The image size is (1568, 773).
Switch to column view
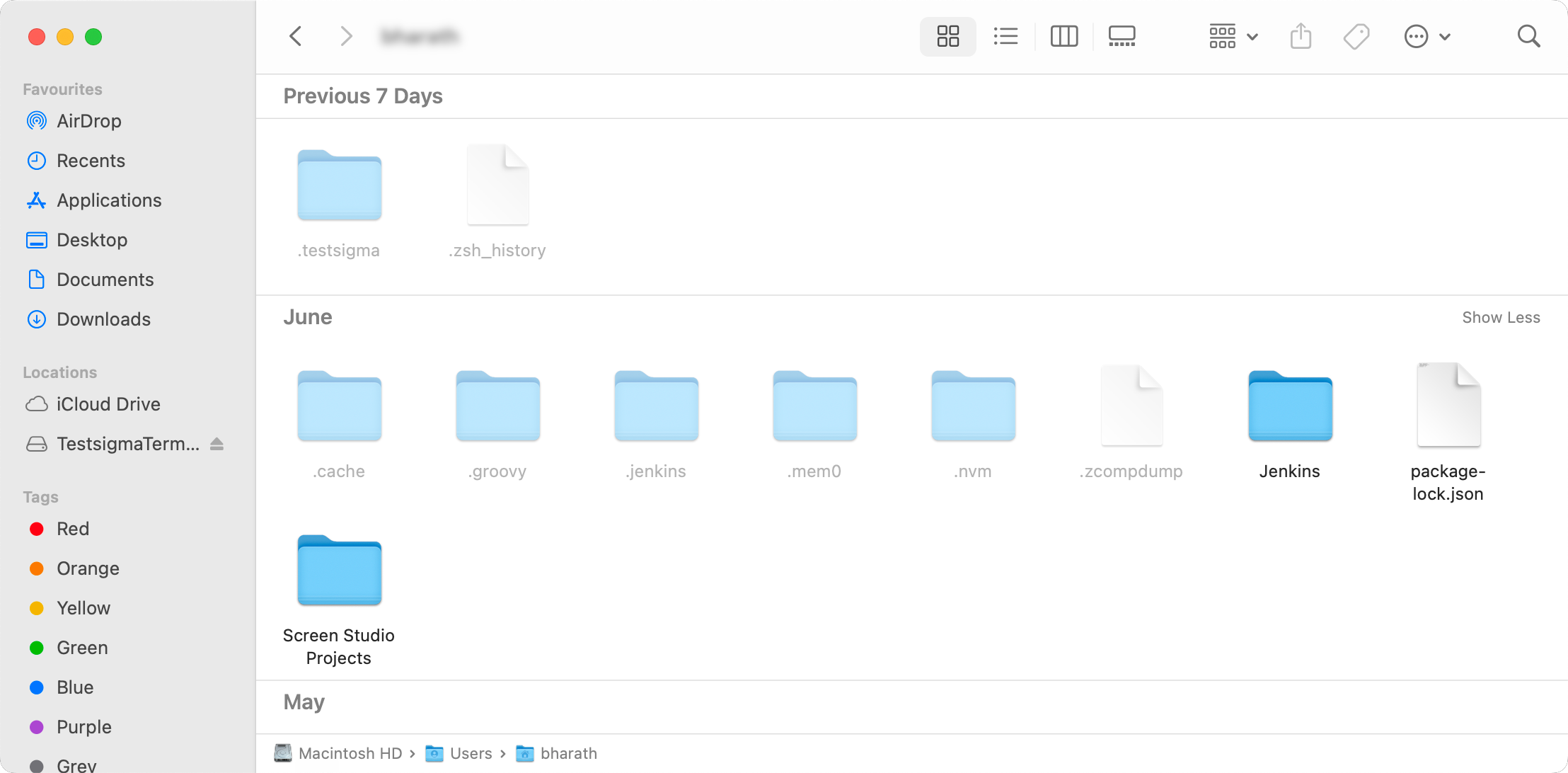1063,35
